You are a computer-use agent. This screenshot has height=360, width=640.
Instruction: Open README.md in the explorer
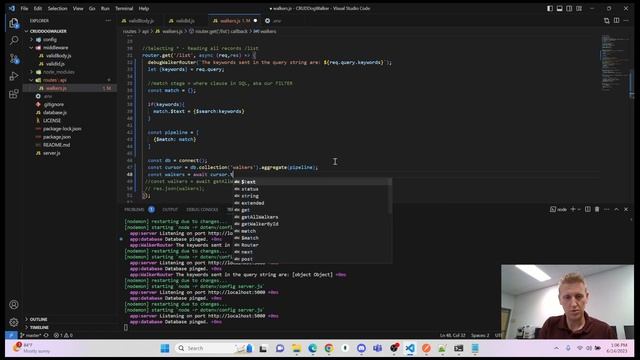pyautogui.click(x=56, y=145)
